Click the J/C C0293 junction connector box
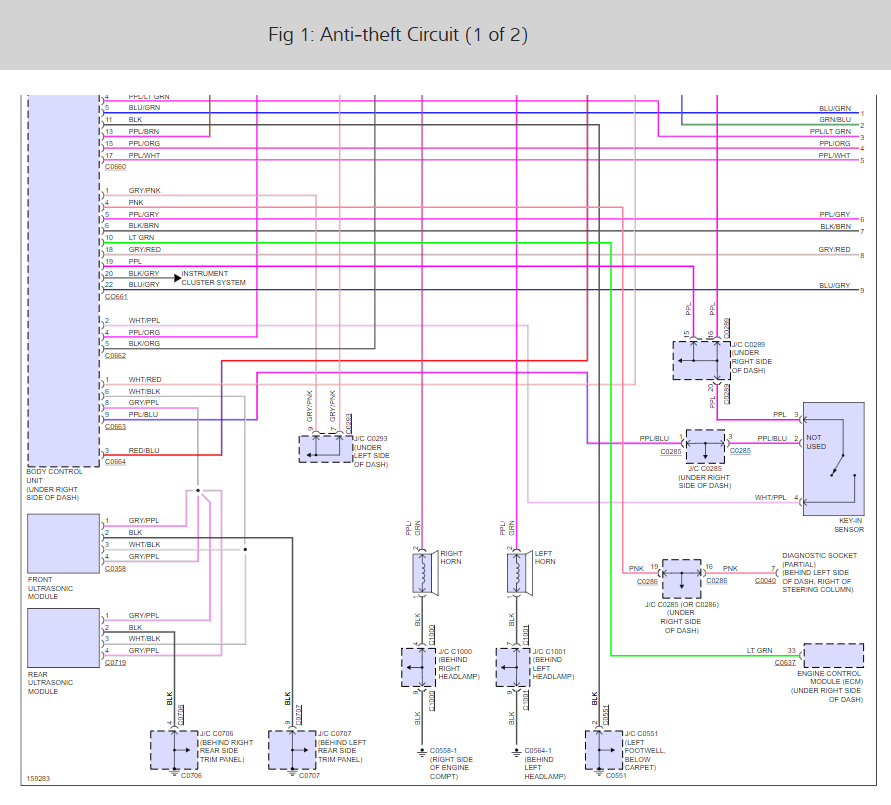The width and height of the screenshot is (891, 805). 326,449
